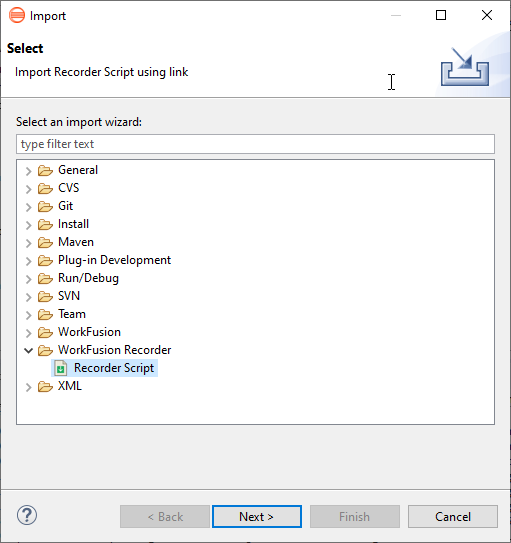
Task: Click the XML folder icon
Action: (x=45, y=386)
